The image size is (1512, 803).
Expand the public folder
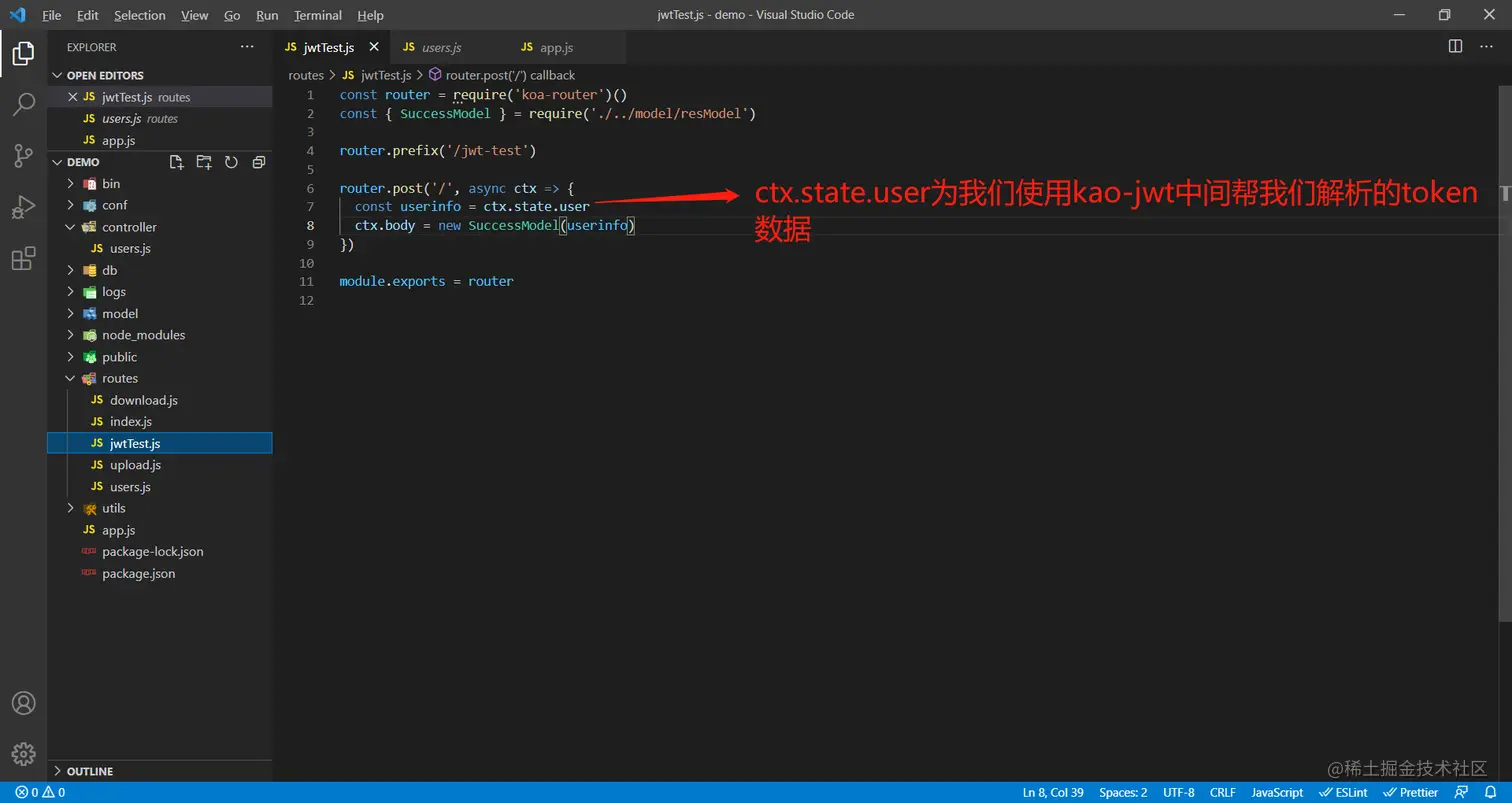coord(160,357)
